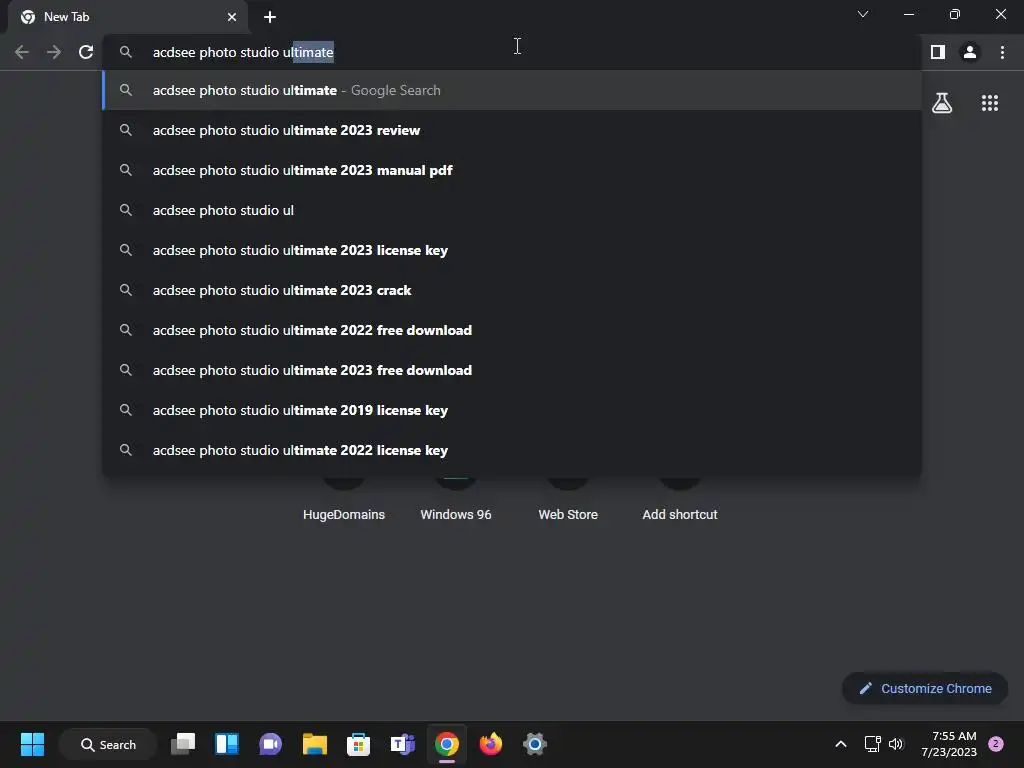Image resolution: width=1024 pixels, height=768 pixels.
Task: Open the Windows Start menu
Action: (x=32, y=744)
